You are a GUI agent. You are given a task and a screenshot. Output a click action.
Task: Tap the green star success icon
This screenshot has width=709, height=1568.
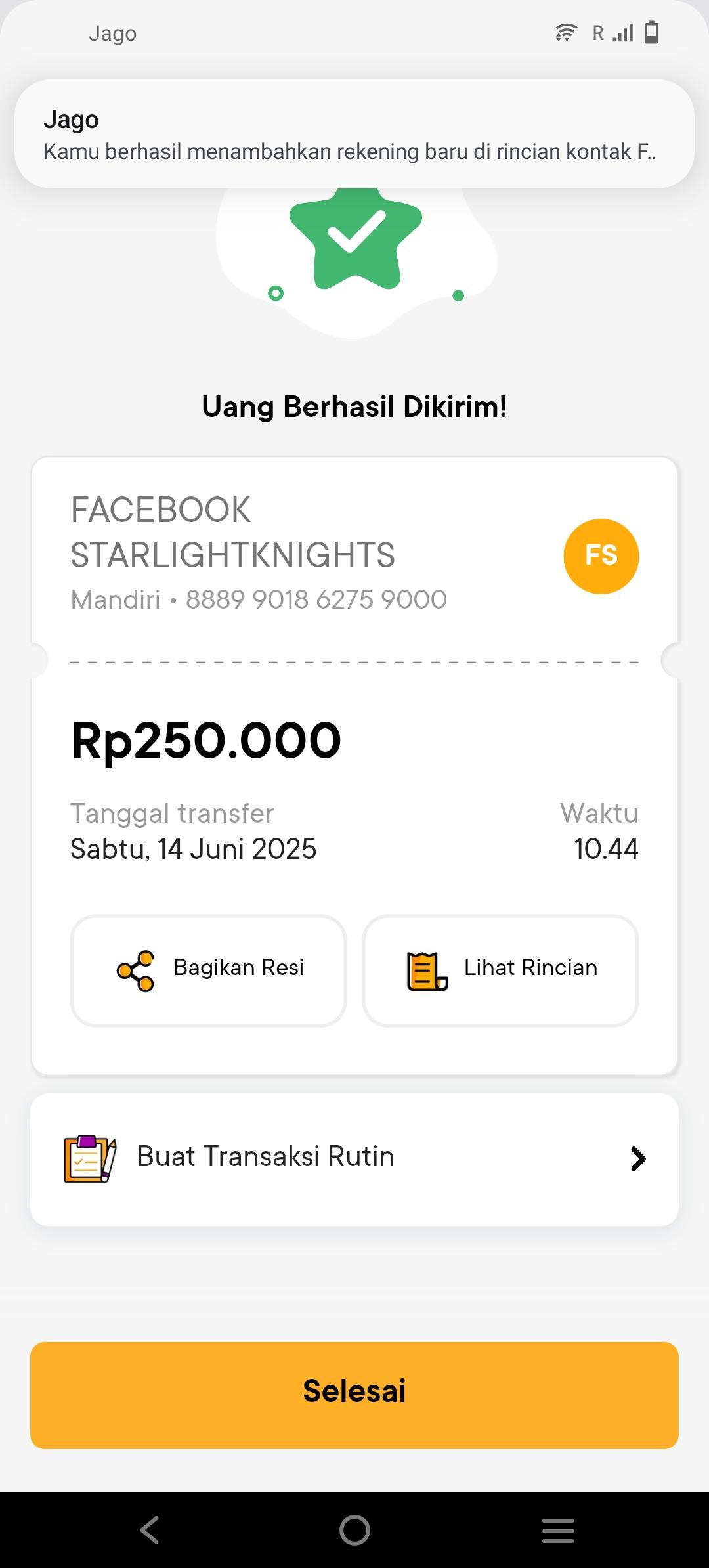point(355,238)
